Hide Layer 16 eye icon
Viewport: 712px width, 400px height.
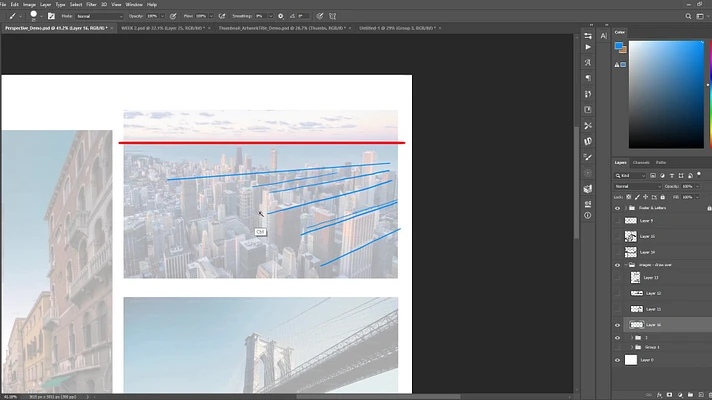617,325
